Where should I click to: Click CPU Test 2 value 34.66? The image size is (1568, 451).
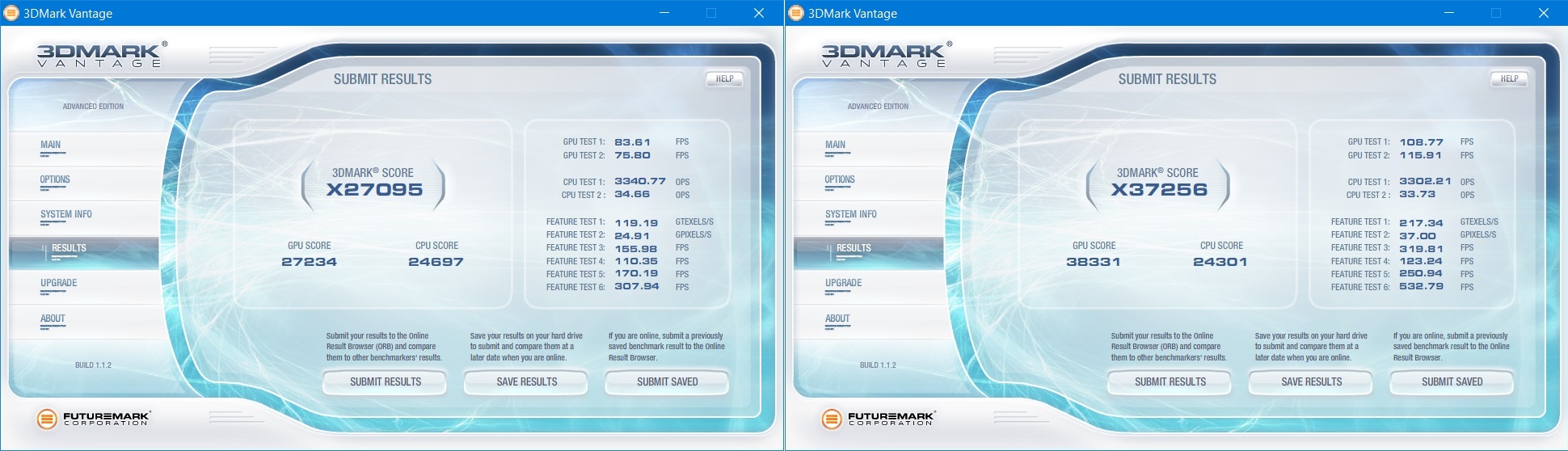[x=632, y=195]
